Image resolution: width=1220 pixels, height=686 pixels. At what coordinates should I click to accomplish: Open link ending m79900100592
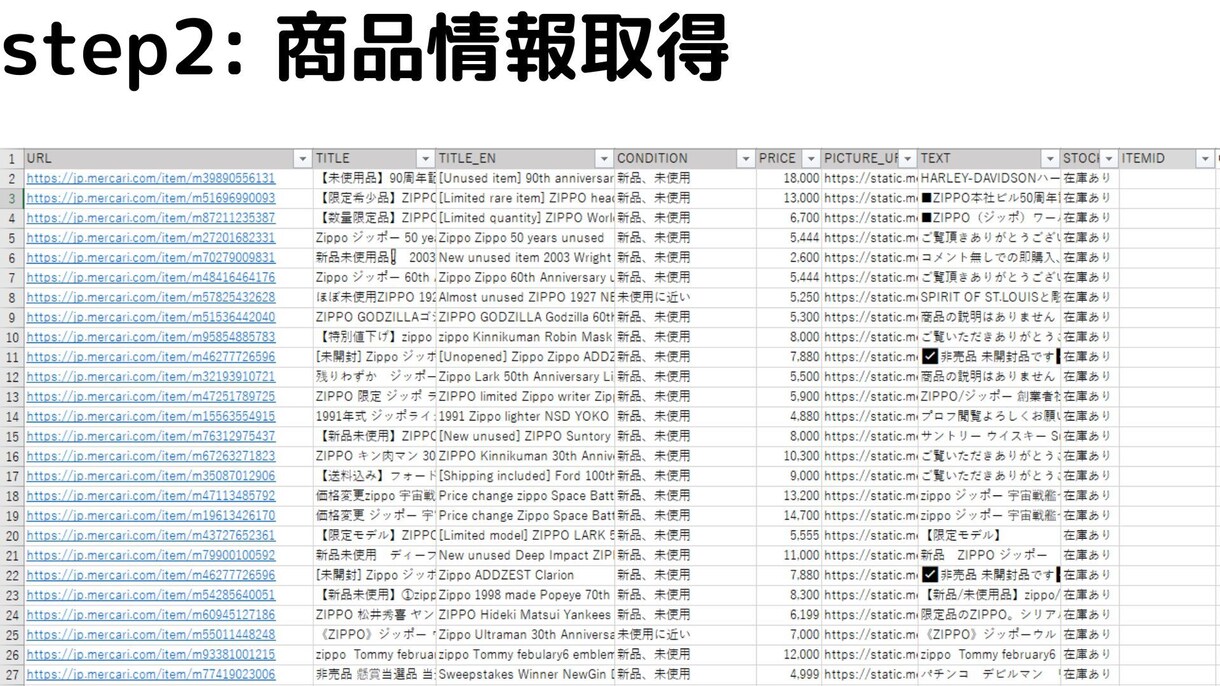[151, 555]
